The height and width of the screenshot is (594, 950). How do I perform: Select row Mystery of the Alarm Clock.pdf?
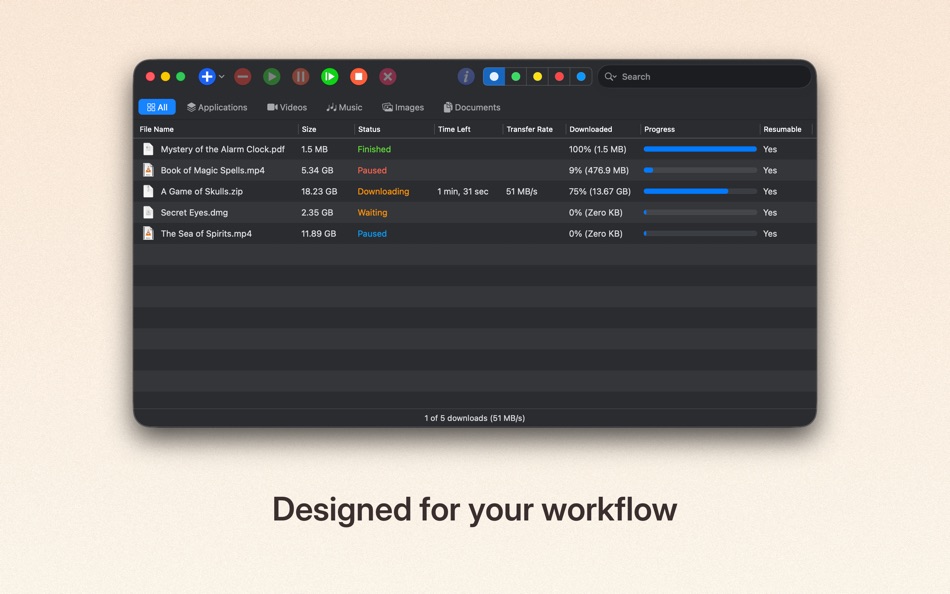tap(475, 149)
